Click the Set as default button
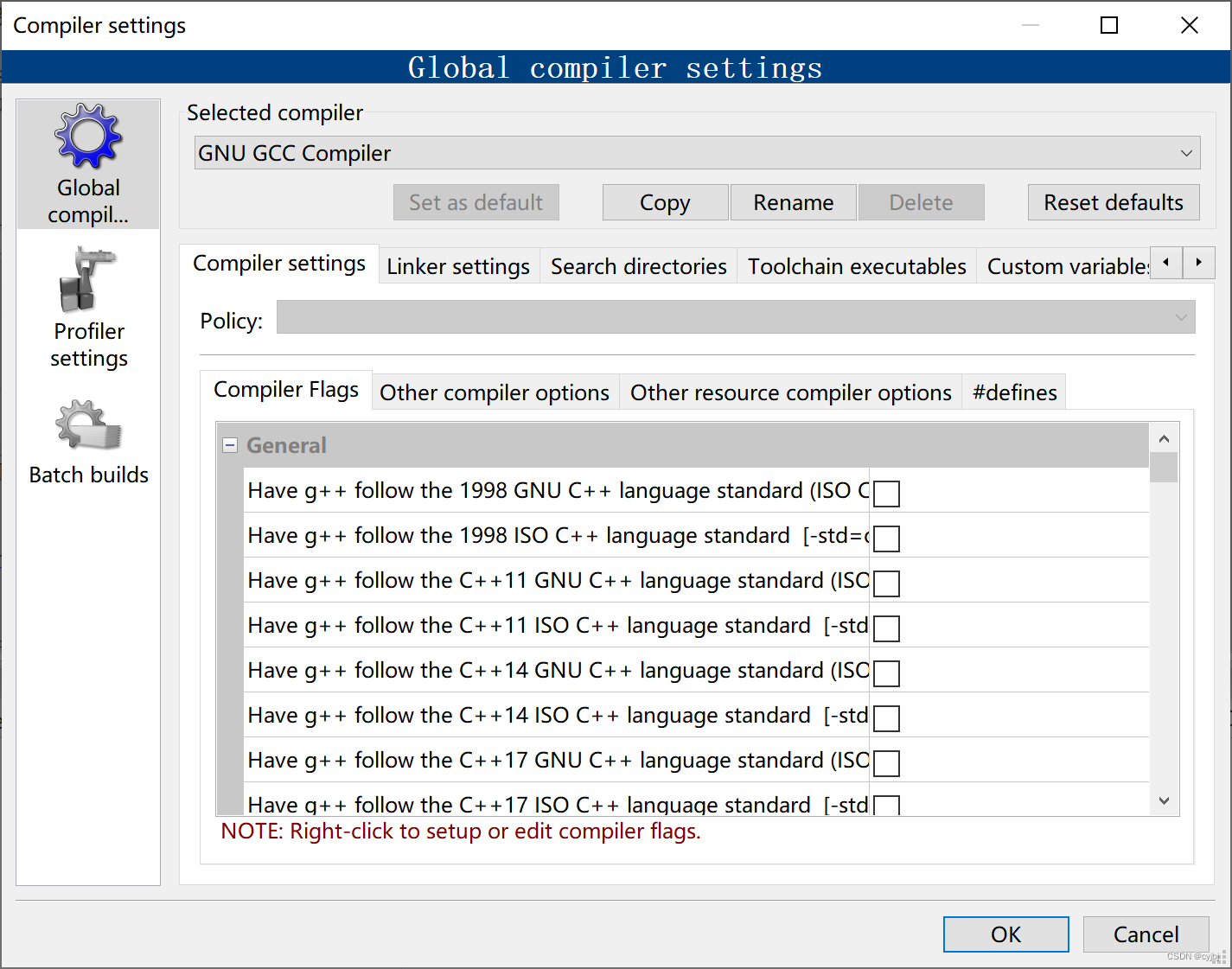 (x=476, y=202)
